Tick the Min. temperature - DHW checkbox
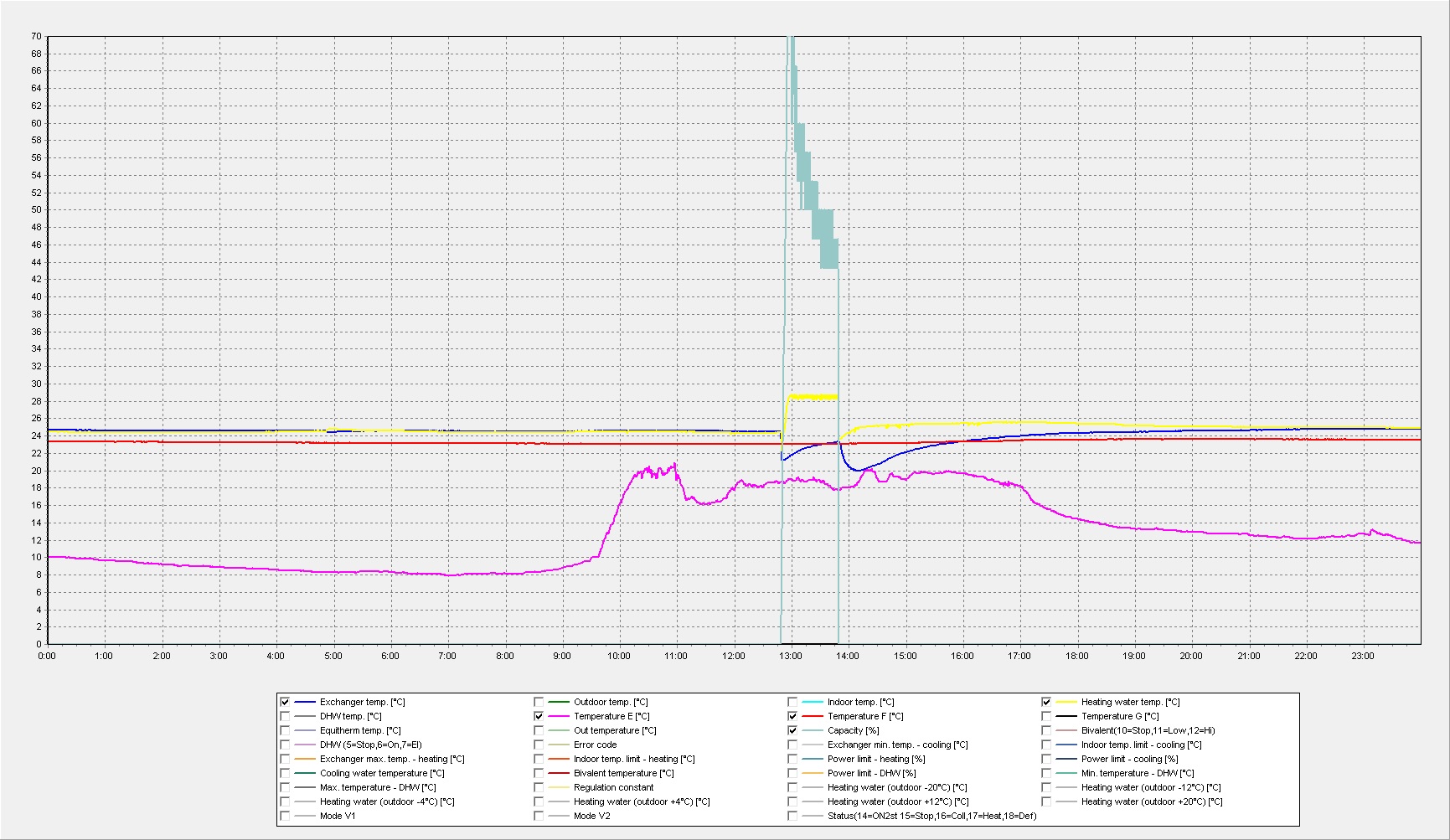 click(1046, 773)
